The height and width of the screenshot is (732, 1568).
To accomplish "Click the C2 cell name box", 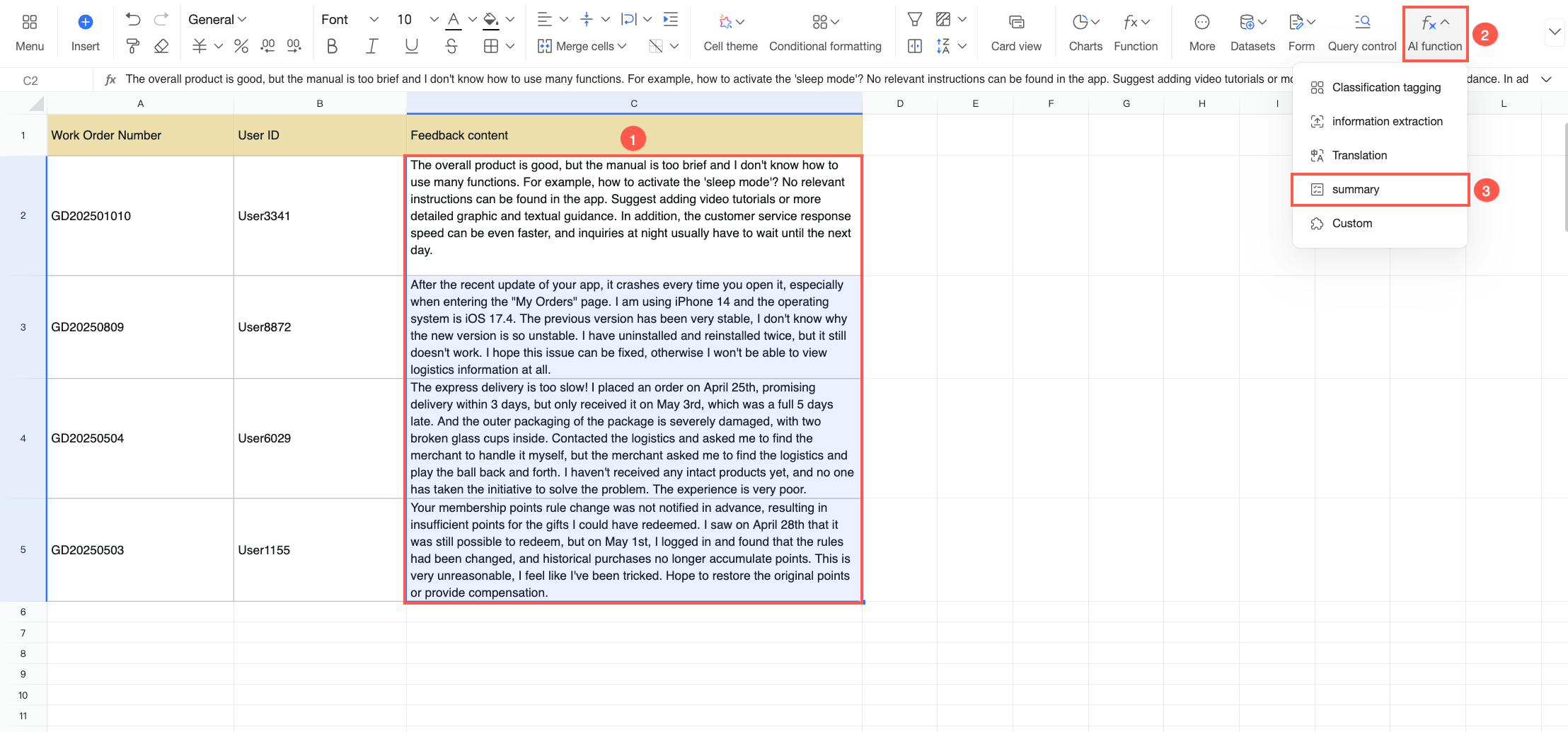I will [30, 81].
